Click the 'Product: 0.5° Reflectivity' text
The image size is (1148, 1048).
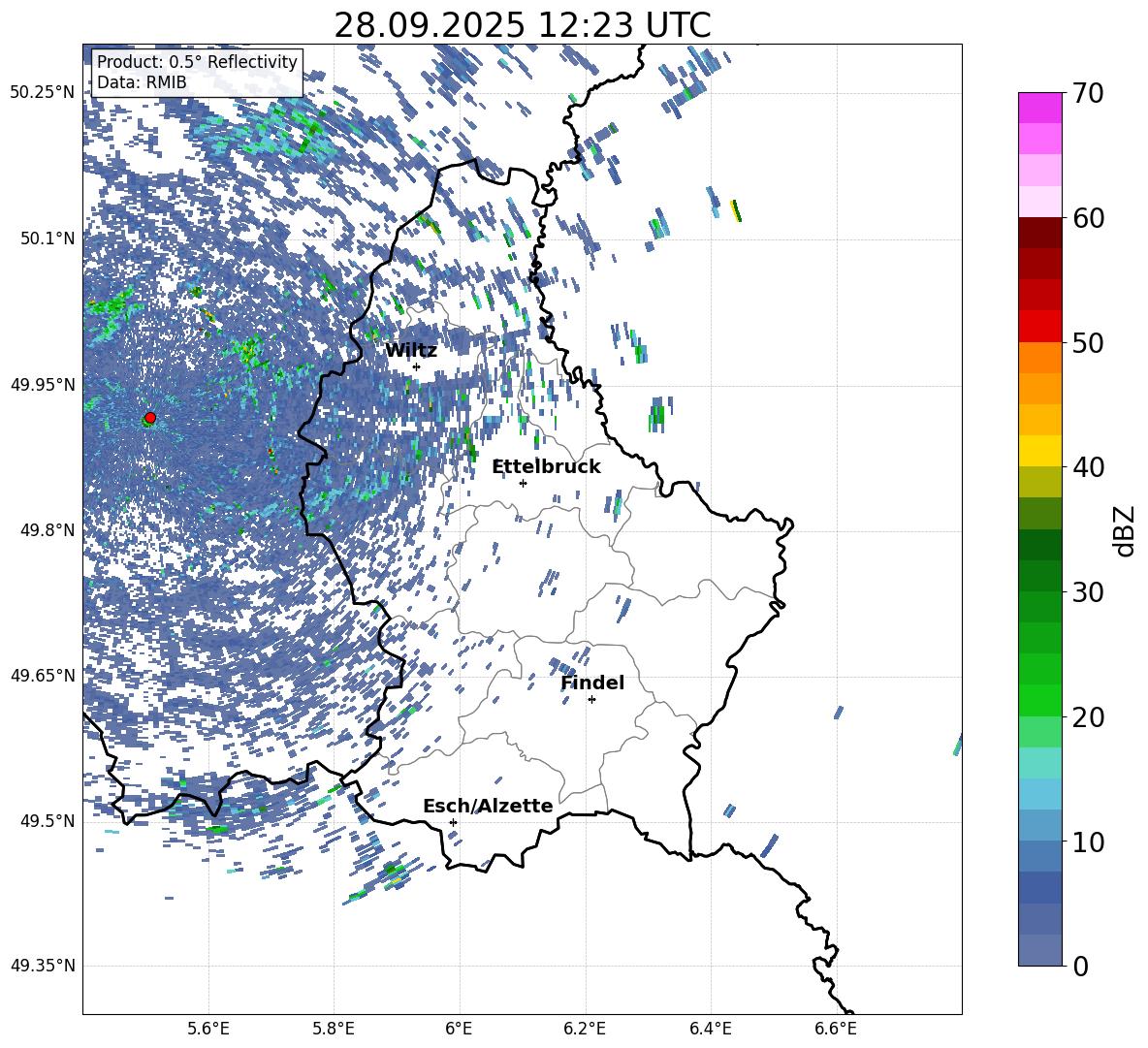point(197,61)
